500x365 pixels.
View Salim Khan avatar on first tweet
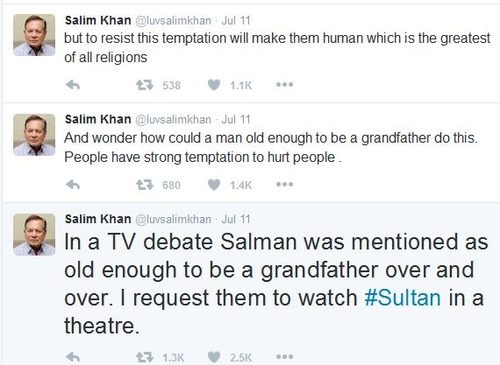pyautogui.click(x=34, y=35)
